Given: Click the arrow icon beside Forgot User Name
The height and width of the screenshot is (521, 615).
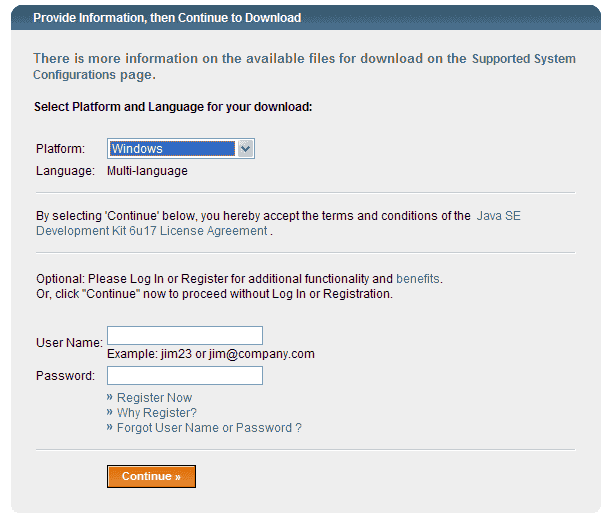Looking at the screenshot, I should pos(110,428).
